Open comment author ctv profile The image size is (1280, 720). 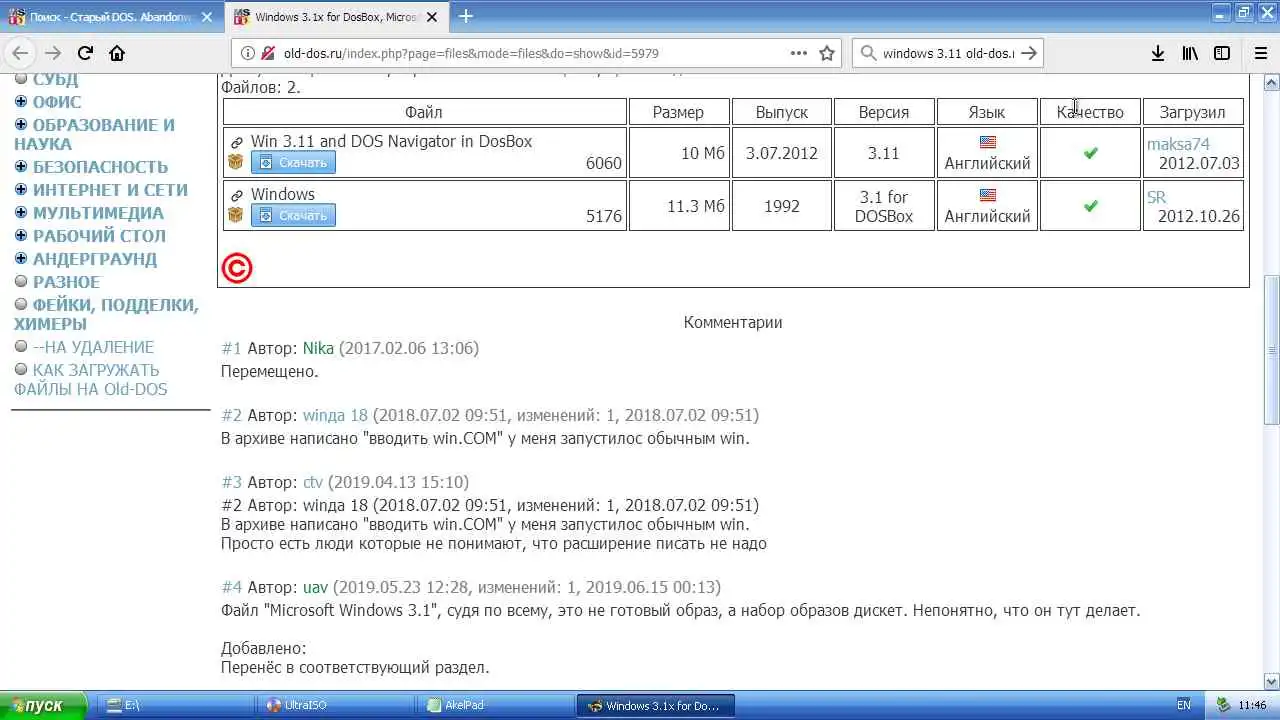(x=313, y=482)
